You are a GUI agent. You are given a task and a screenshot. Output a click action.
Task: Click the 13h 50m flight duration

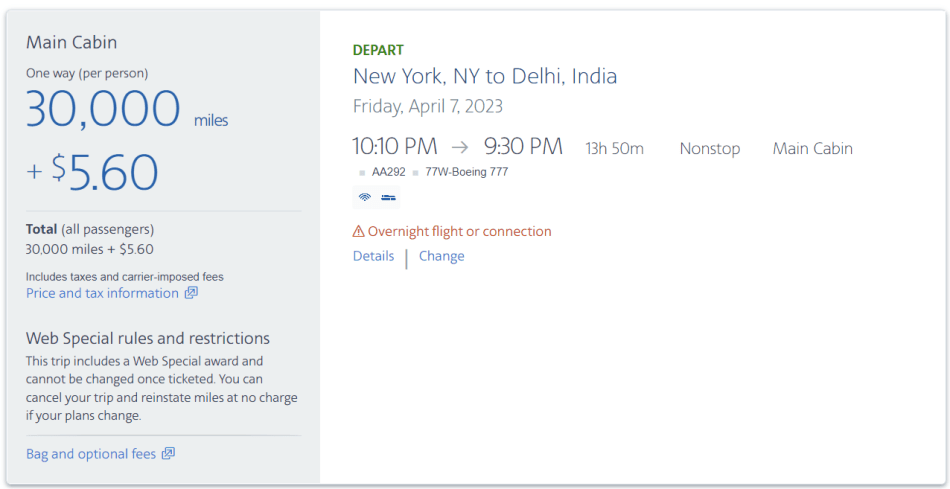tap(614, 148)
